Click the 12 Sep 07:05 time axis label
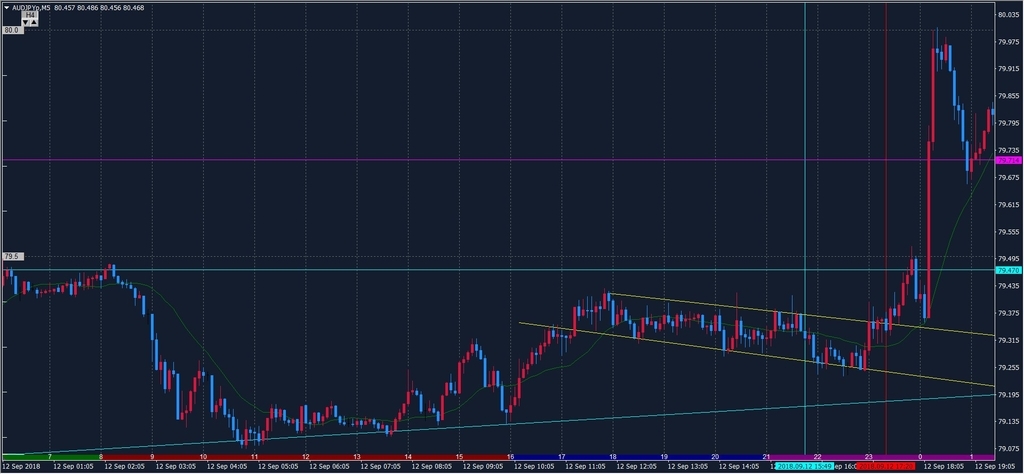This screenshot has height=474, width=1024. point(381,467)
